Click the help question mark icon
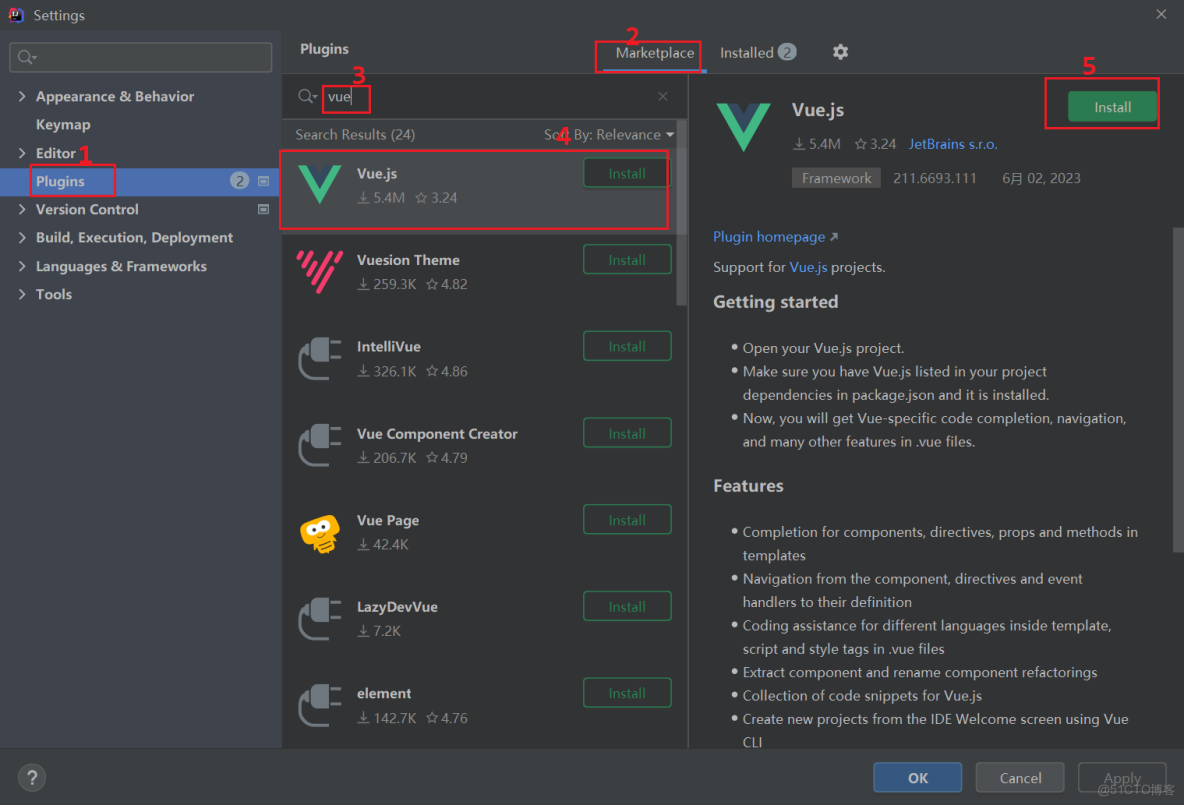1184x805 pixels. click(x=31, y=777)
